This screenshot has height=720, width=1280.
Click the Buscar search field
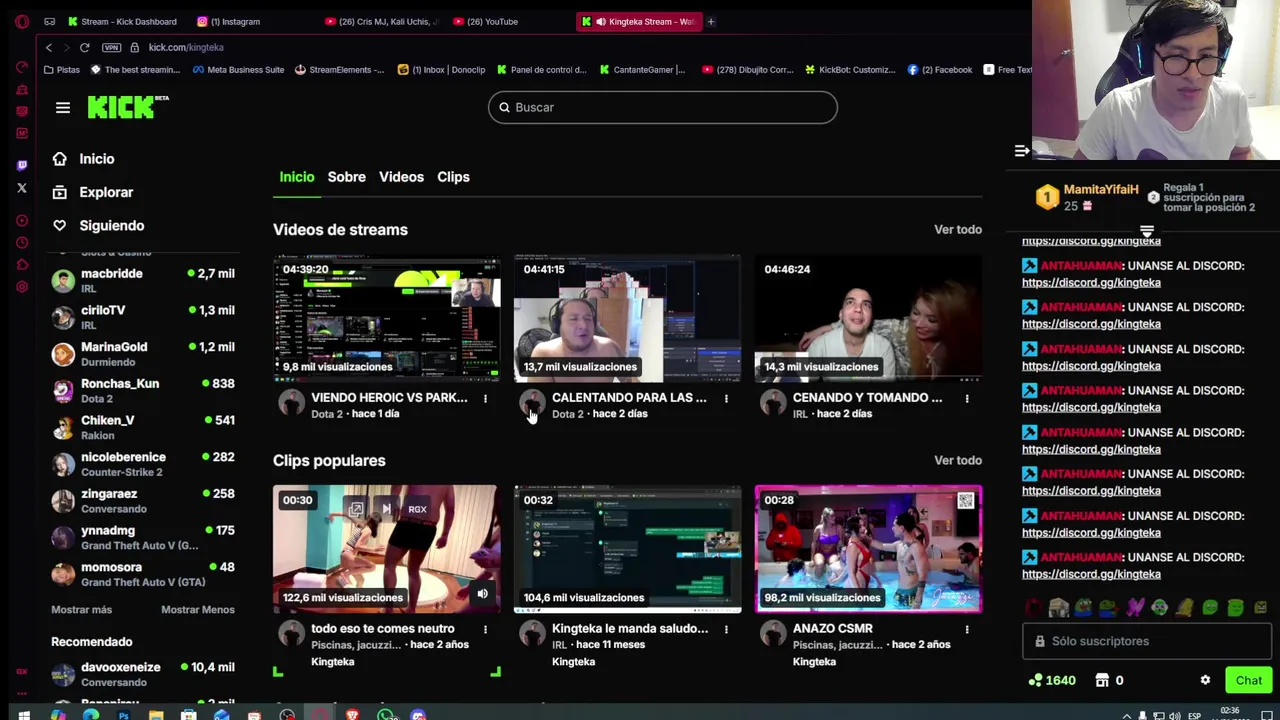[x=662, y=107]
